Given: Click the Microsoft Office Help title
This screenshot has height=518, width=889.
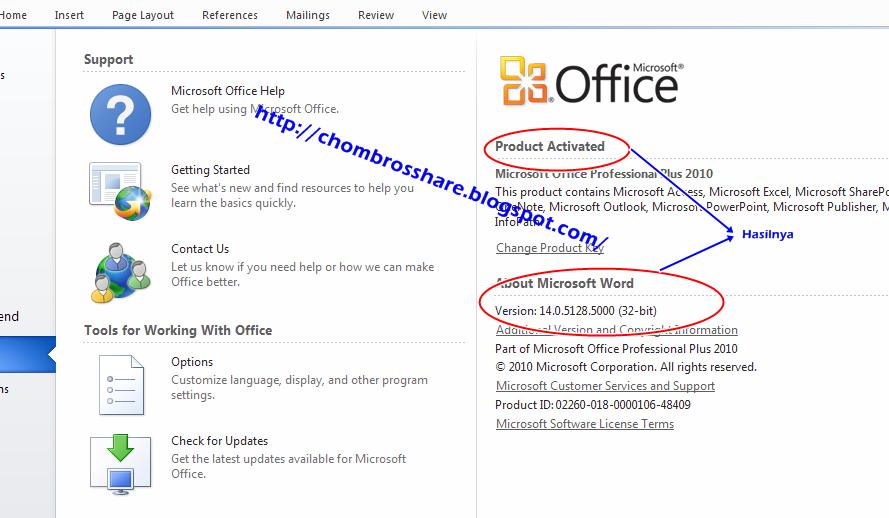Looking at the screenshot, I should [228, 91].
